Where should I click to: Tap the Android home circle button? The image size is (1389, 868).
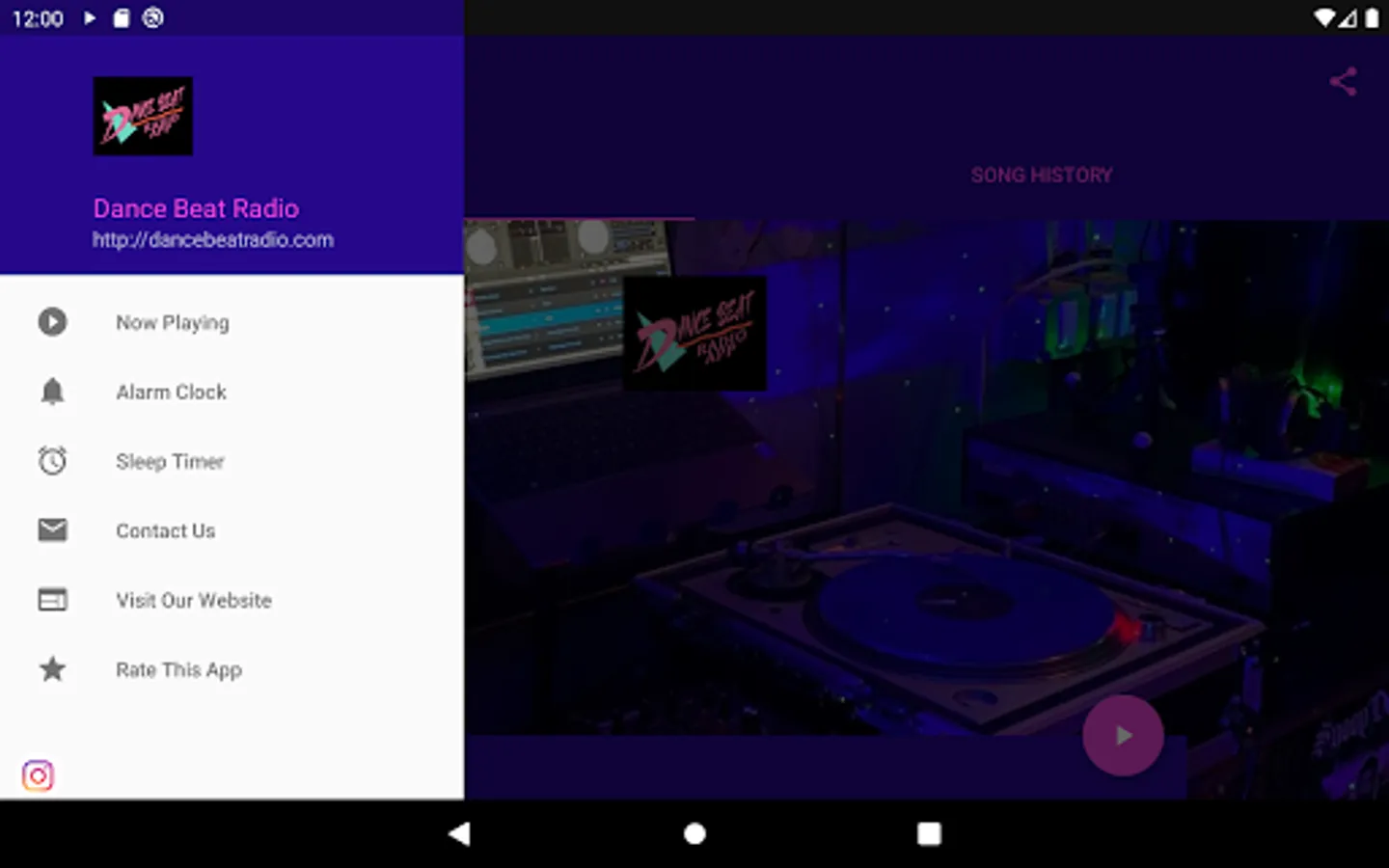694,833
